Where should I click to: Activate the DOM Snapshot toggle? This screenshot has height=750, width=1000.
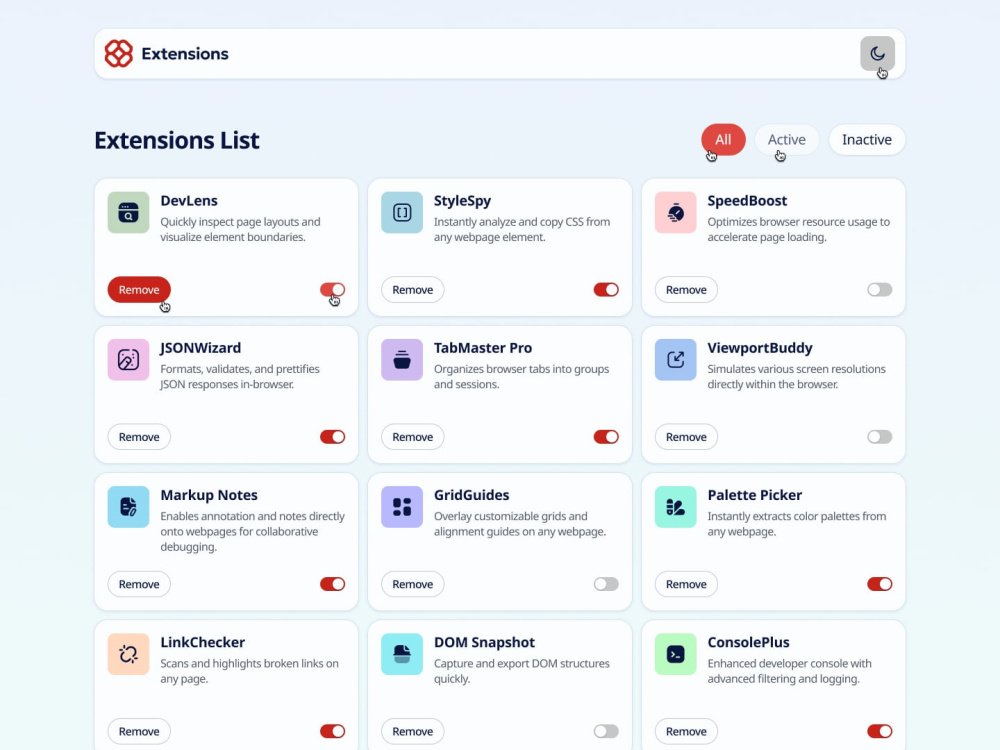[606, 732]
